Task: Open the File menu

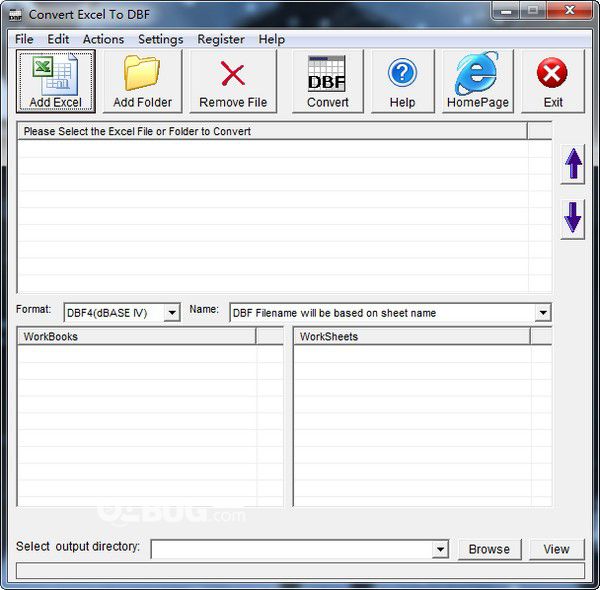Action: 24,39
